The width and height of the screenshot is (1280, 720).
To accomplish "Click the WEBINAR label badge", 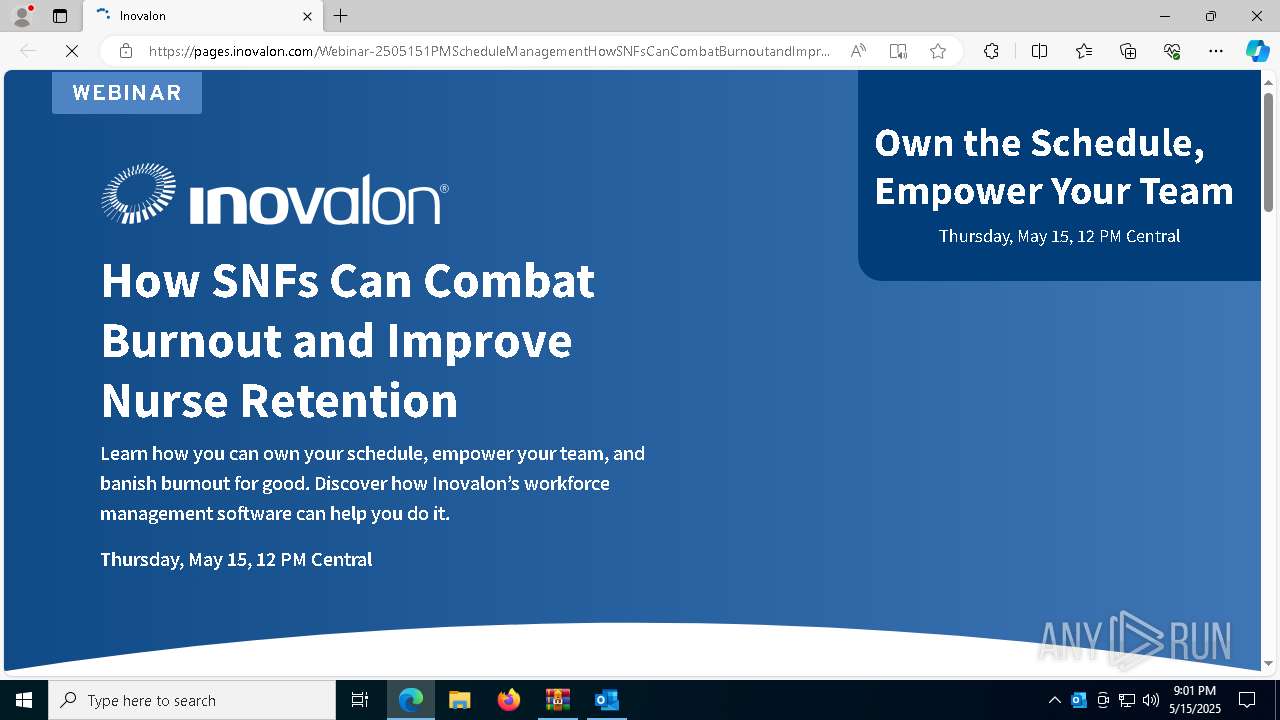I will (127, 93).
